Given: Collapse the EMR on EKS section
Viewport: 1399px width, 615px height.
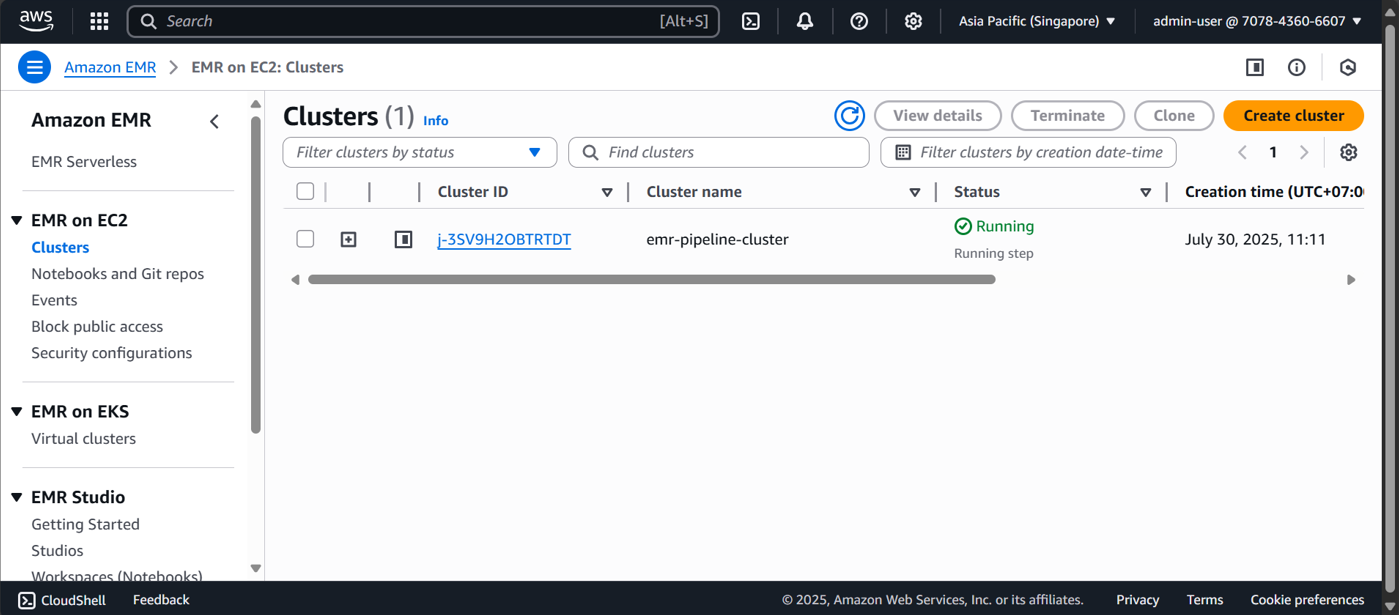Looking at the screenshot, I should (17, 411).
